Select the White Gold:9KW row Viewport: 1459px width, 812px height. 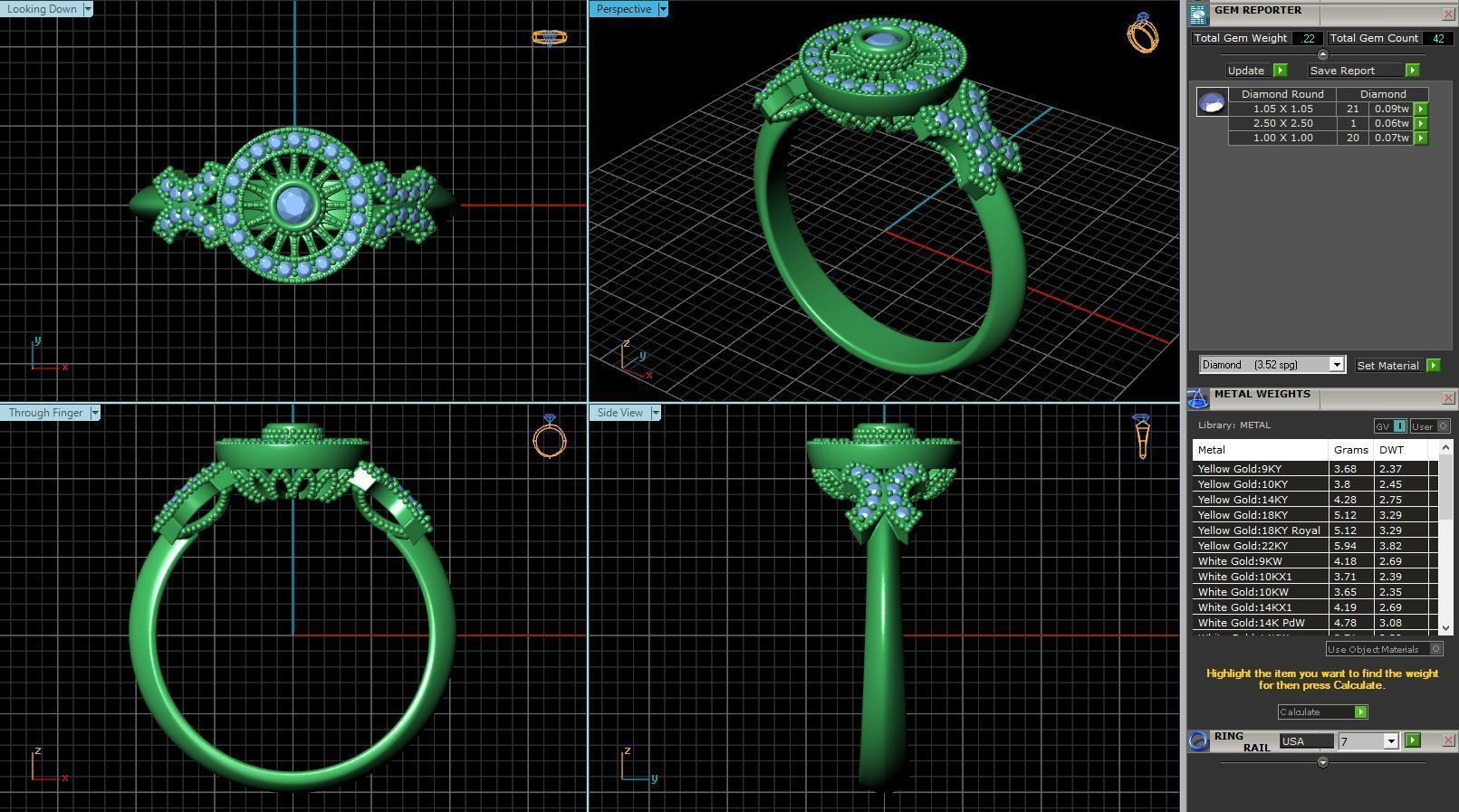click(x=1314, y=561)
